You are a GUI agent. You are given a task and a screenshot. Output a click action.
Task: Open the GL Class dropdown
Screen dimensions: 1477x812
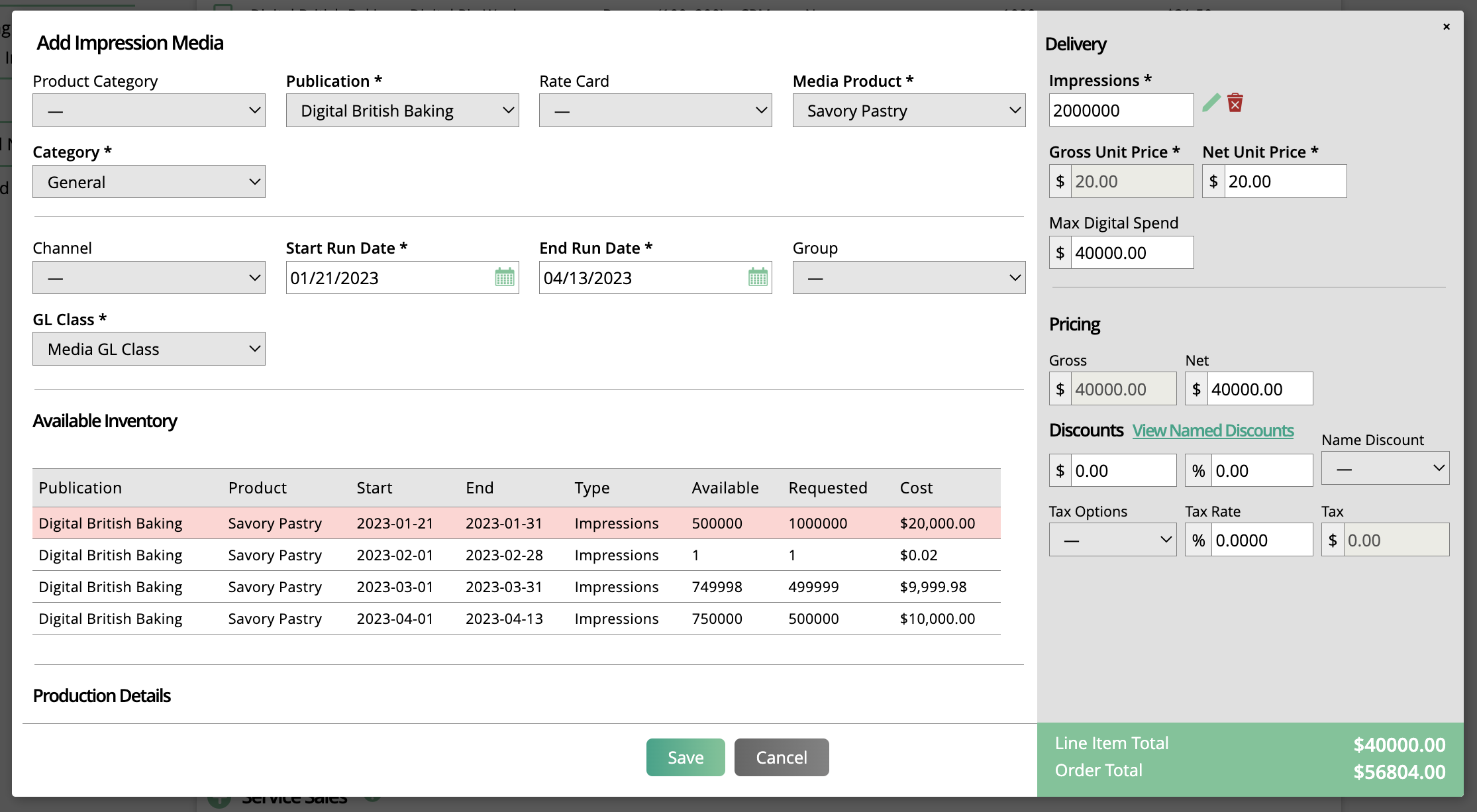149,349
